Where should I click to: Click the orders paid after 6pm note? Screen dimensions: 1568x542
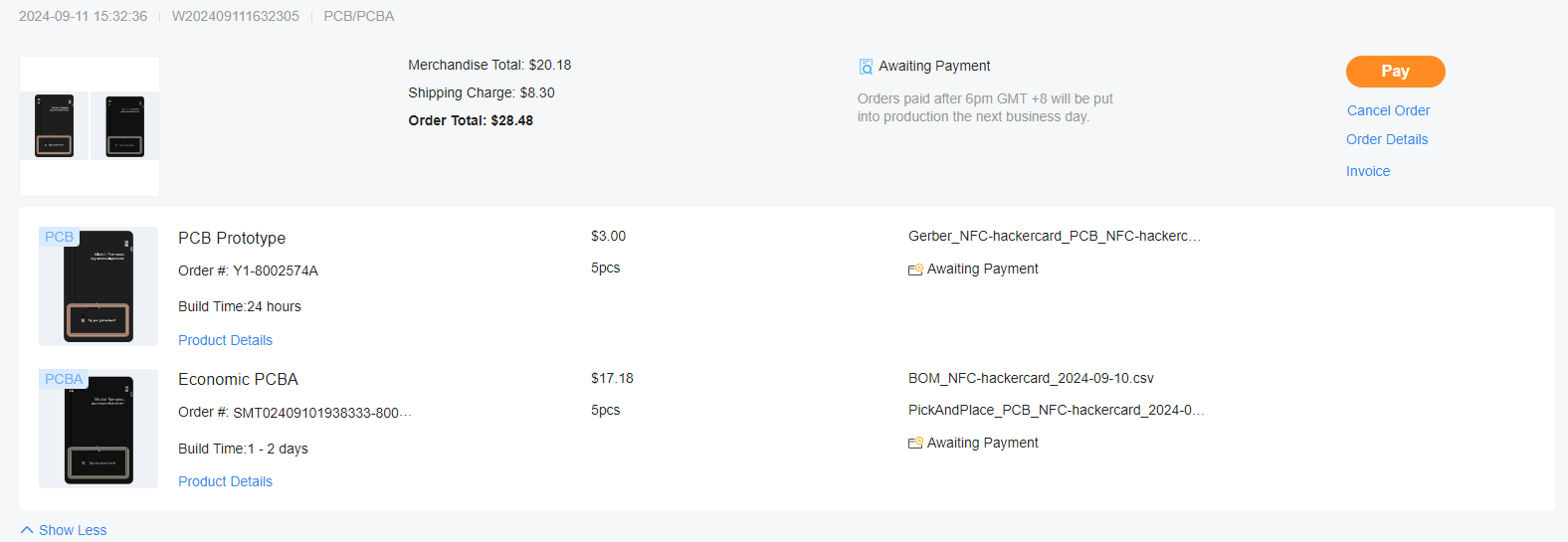tap(985, 107)
